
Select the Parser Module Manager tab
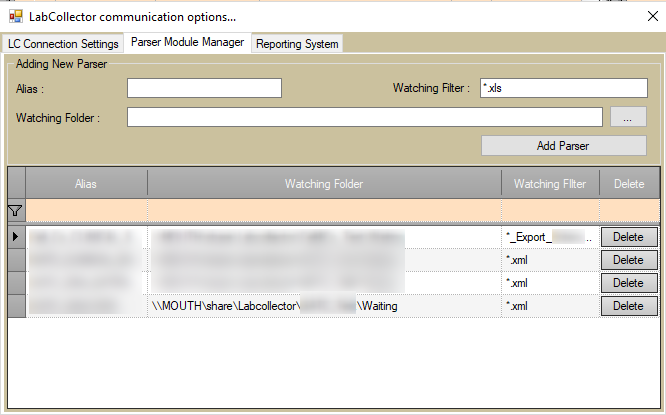pyautogui.click(x=187, y=42)
